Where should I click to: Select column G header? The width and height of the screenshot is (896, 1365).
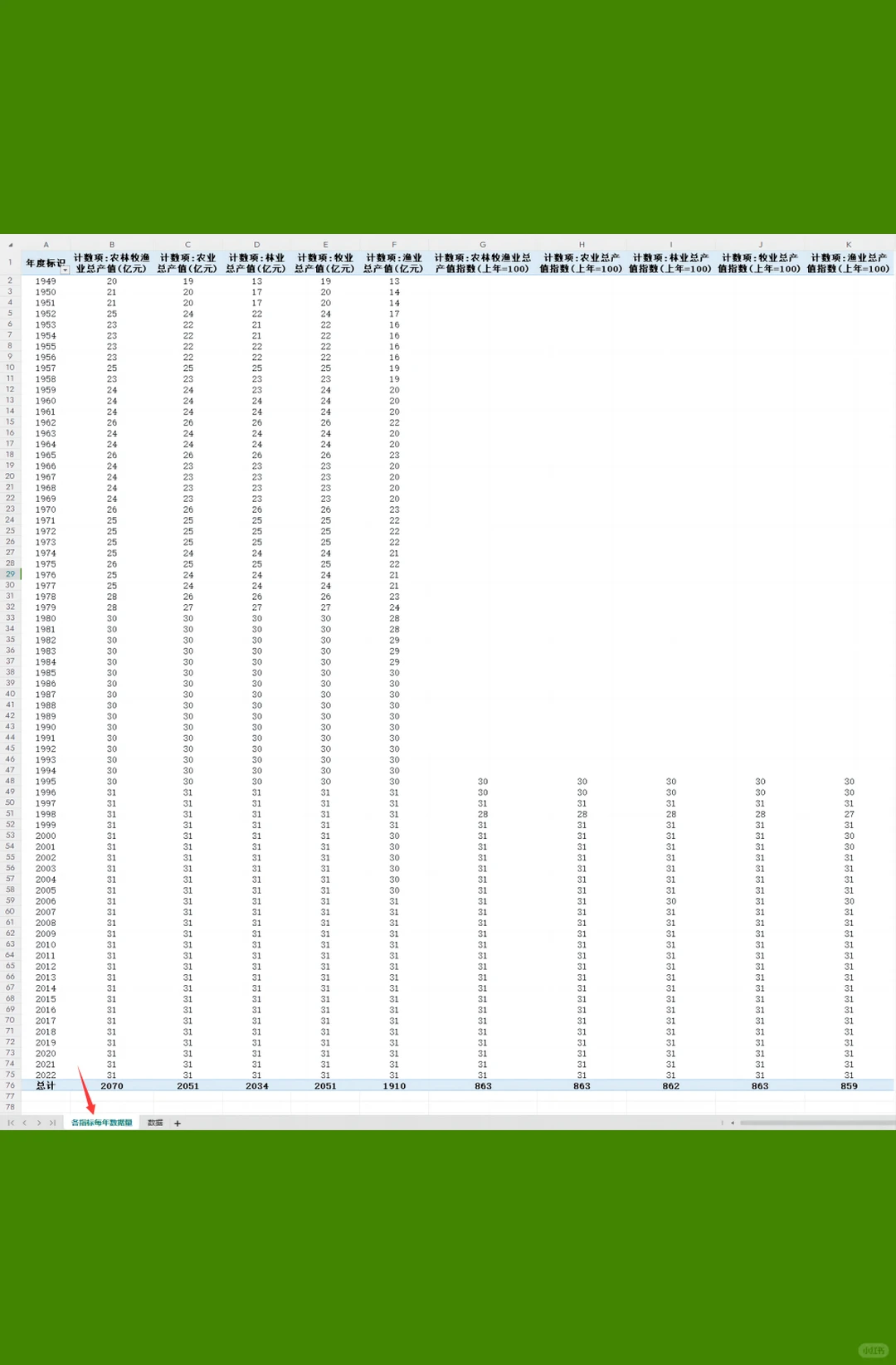(x=483, y=245)
